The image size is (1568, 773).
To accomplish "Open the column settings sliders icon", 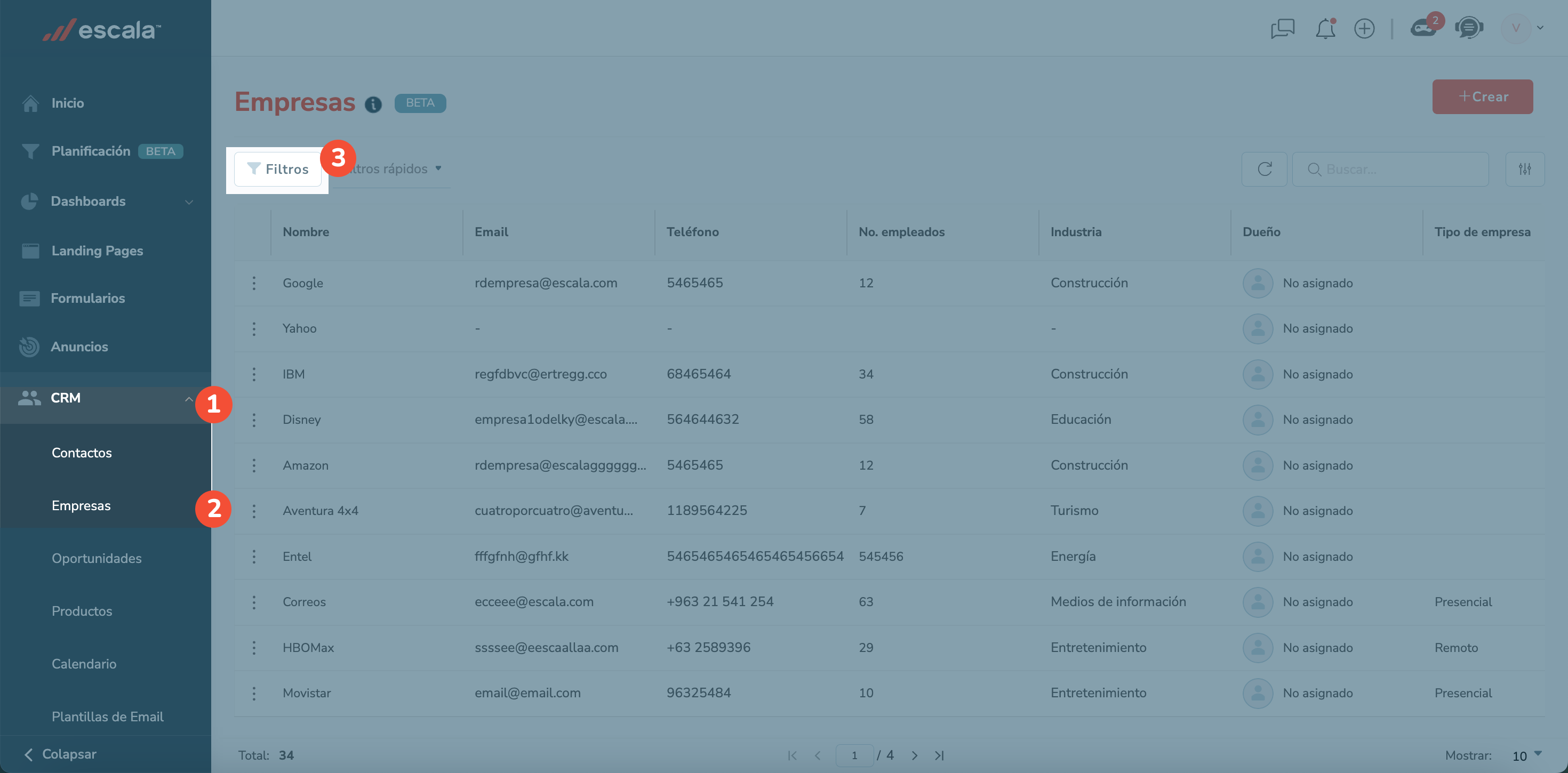I will click(1525, 169).
